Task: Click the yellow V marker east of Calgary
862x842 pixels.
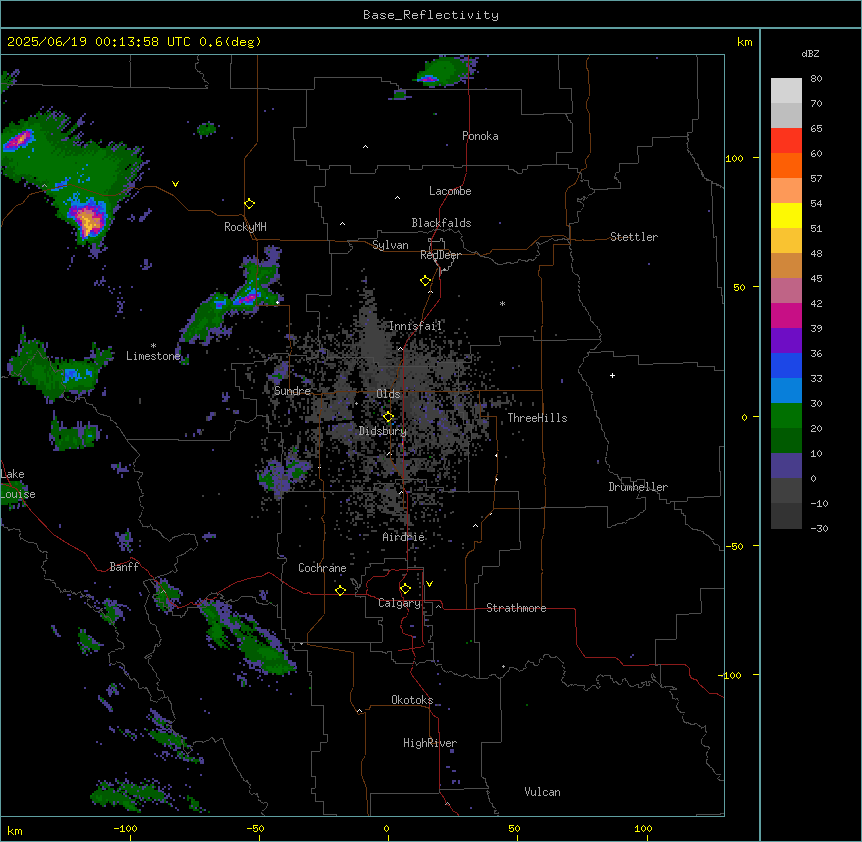Action: point(429,584)
